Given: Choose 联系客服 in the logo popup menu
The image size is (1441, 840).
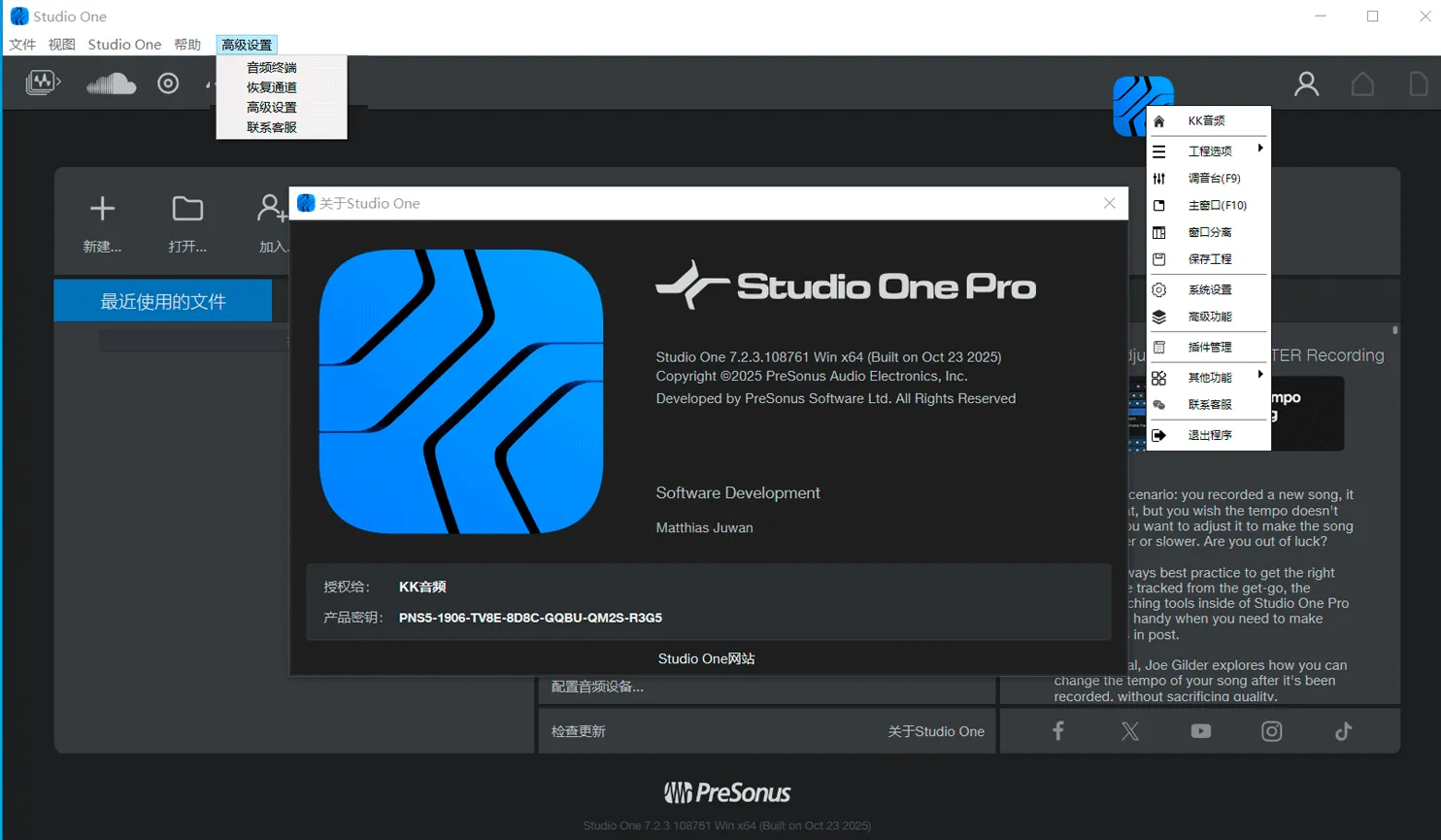Looking at the screenshot, I should 1209,405.
